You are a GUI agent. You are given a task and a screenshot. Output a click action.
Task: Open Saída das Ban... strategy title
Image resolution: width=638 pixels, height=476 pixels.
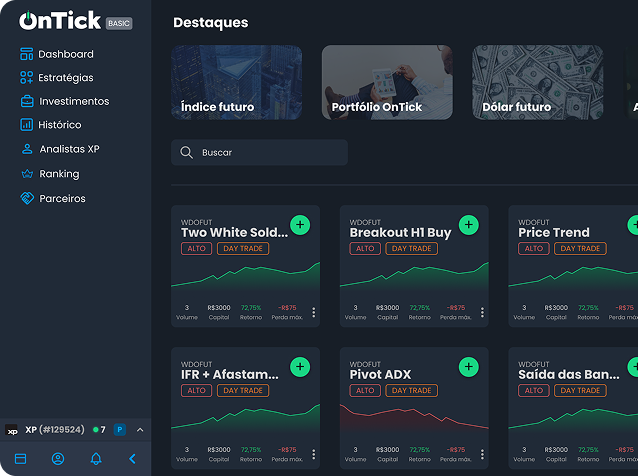tap(569, 374)
